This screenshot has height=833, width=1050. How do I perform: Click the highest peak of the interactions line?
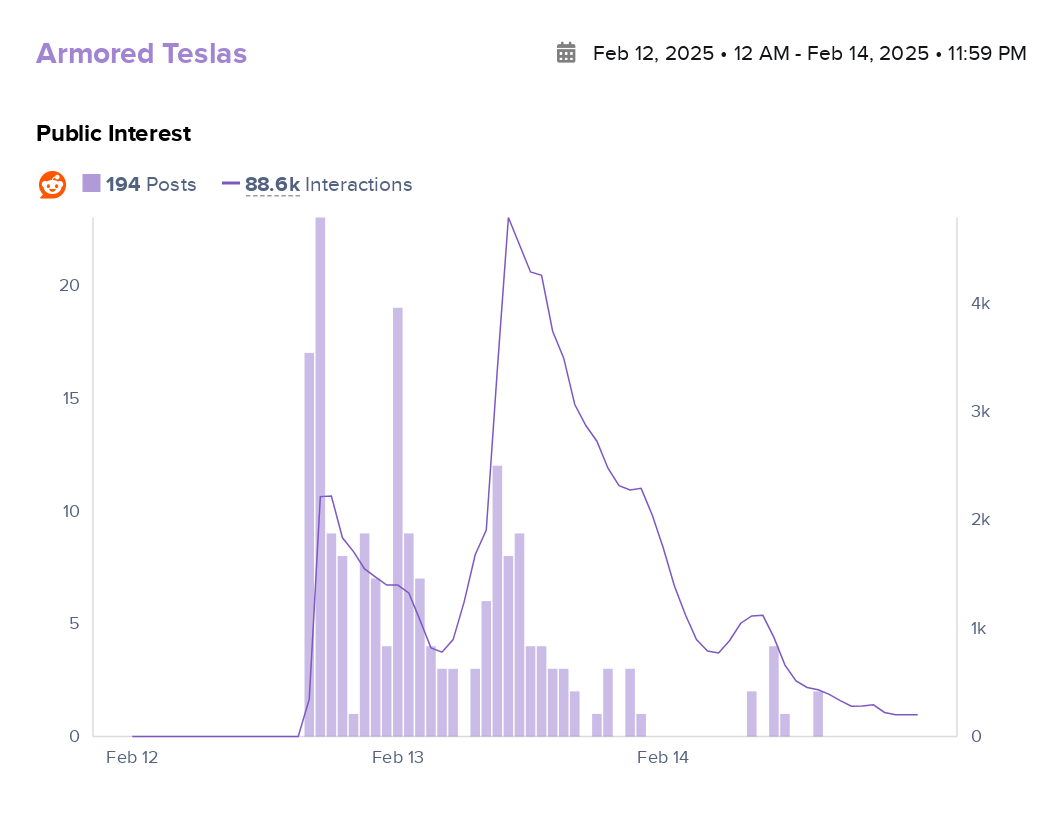(x=508, y=218)
